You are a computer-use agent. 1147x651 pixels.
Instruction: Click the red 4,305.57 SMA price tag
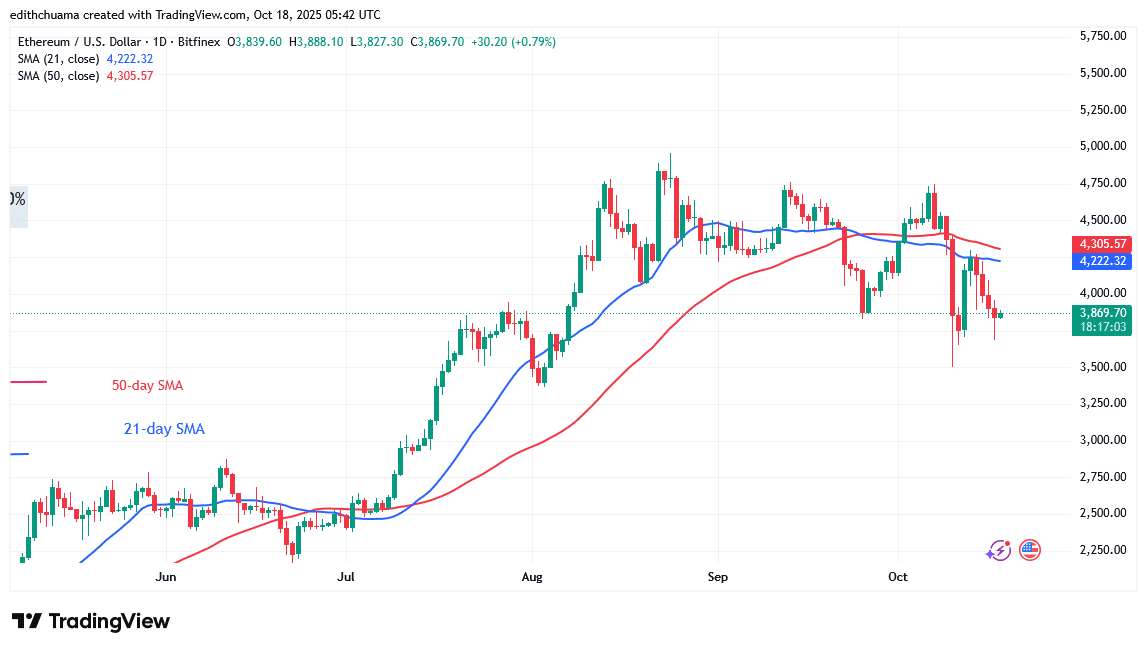pos(1101,244)
